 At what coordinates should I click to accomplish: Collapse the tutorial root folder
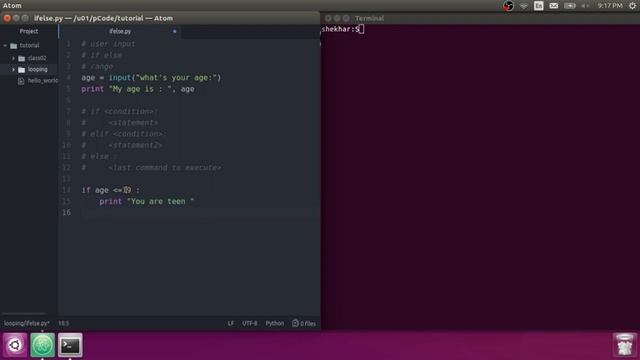click(x=5, y=45)
